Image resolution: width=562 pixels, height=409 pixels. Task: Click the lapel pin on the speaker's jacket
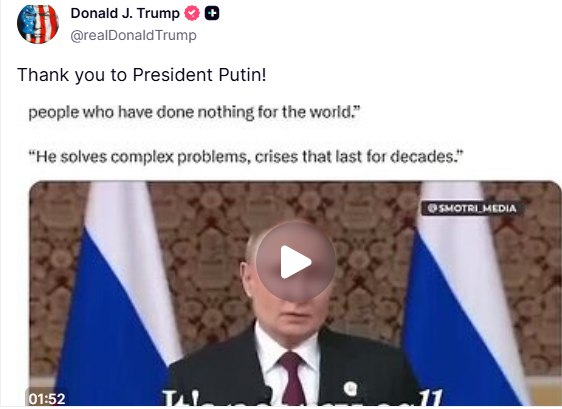coord(350,389)
